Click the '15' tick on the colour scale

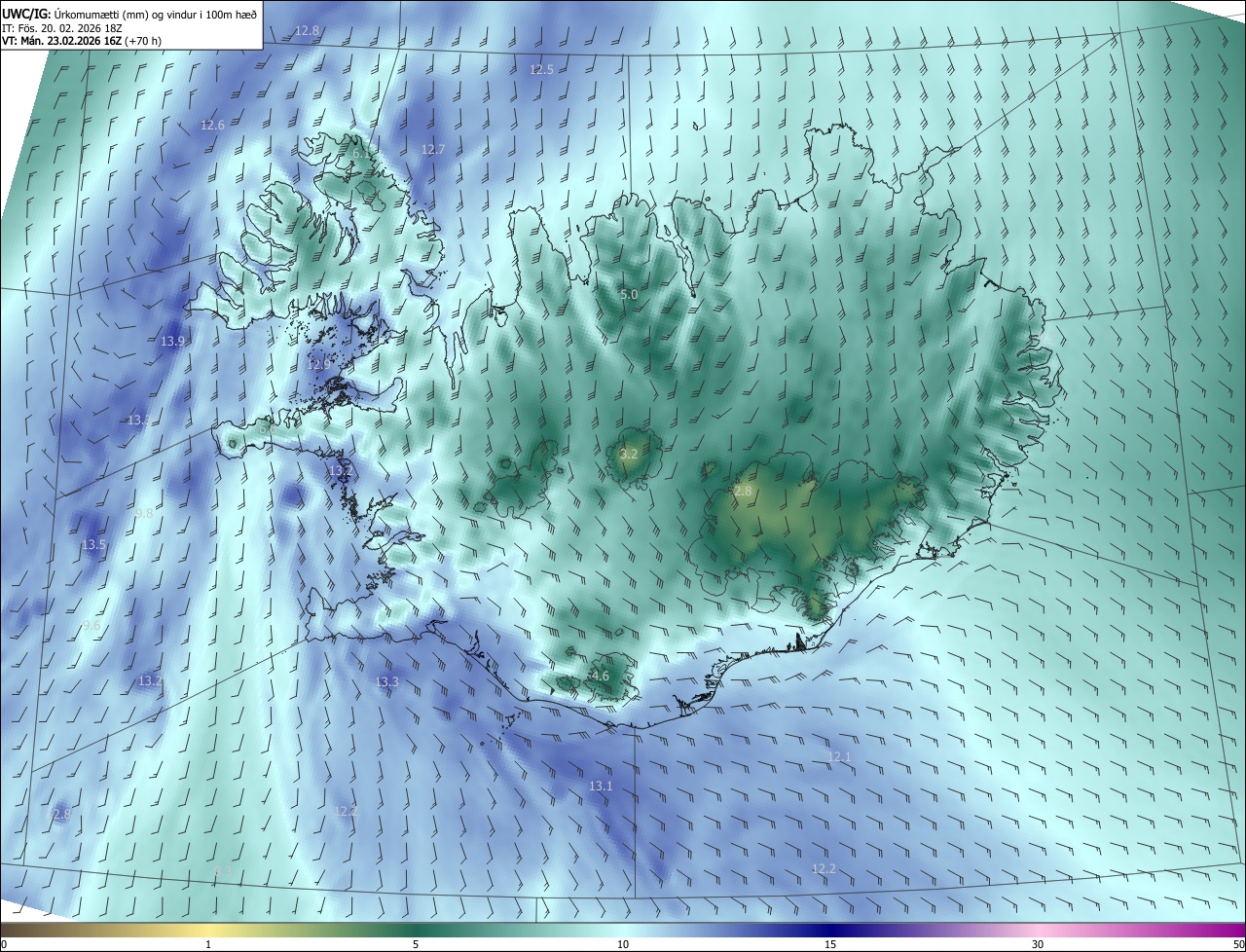tap(830, 944)
